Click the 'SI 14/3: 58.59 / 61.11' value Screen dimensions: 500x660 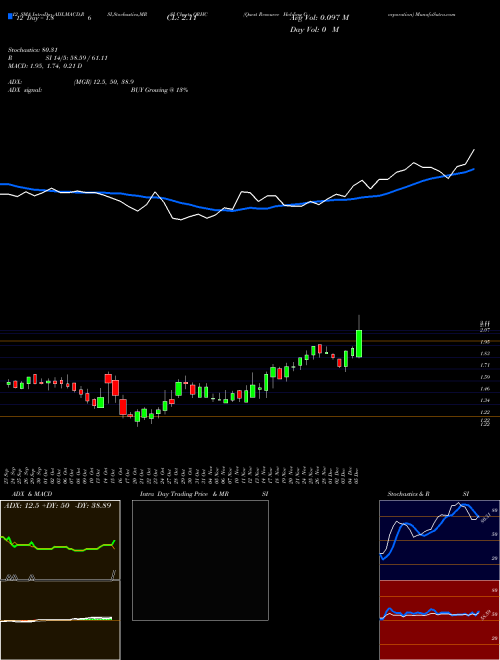pos(77,58)
